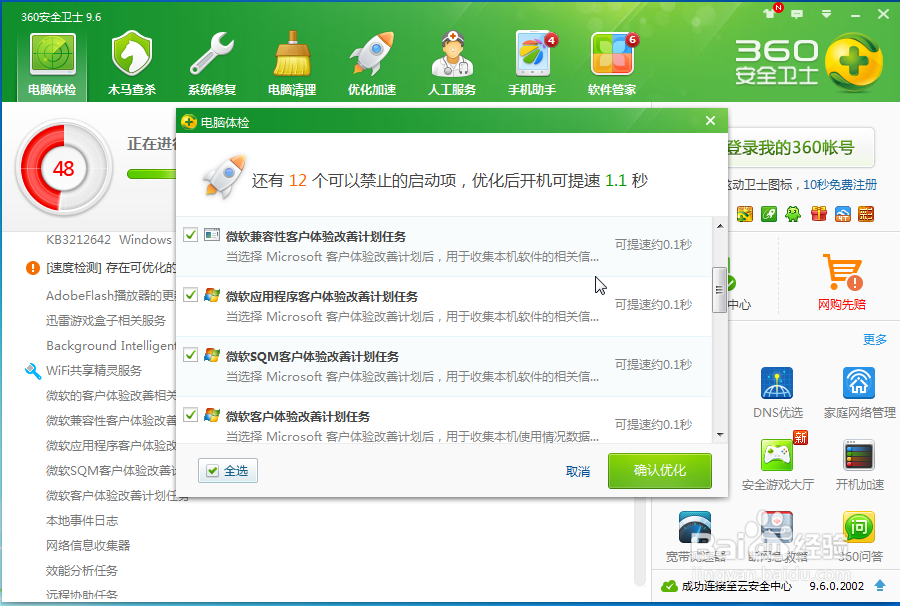
Task: Click the calendar privilege icon on the far right
Action: tap(866, 214)
